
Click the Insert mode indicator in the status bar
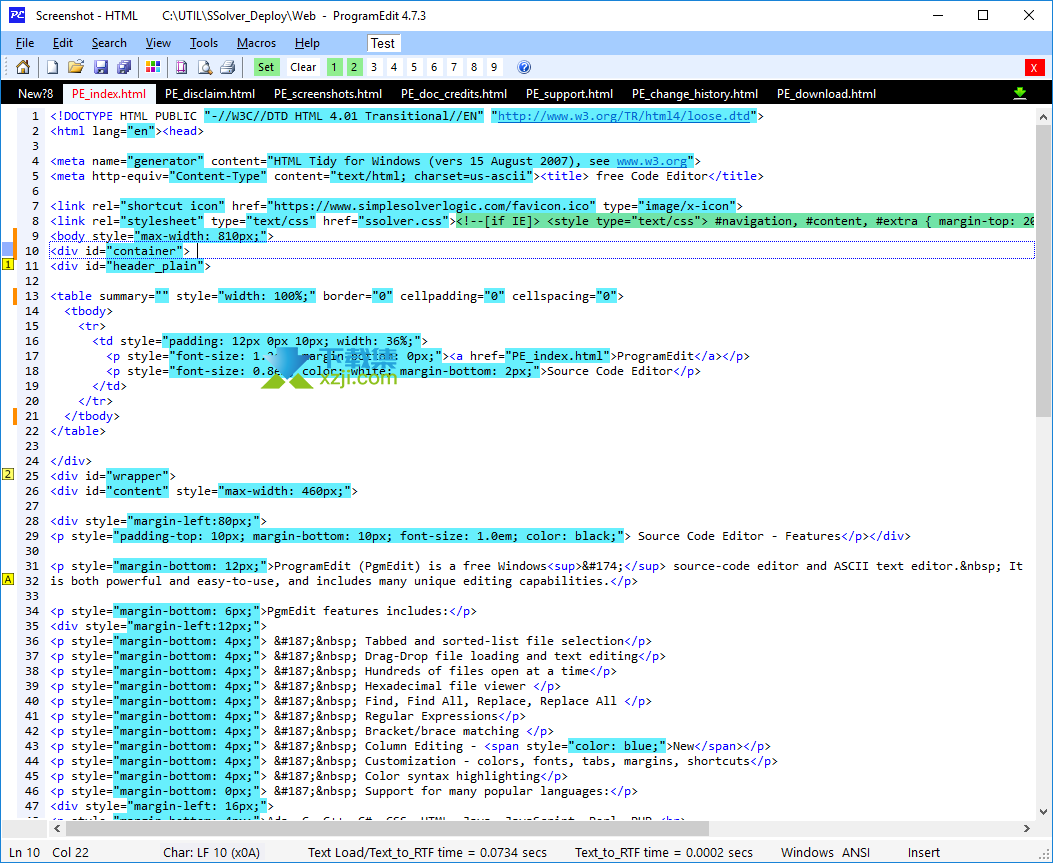click(923, 852)
